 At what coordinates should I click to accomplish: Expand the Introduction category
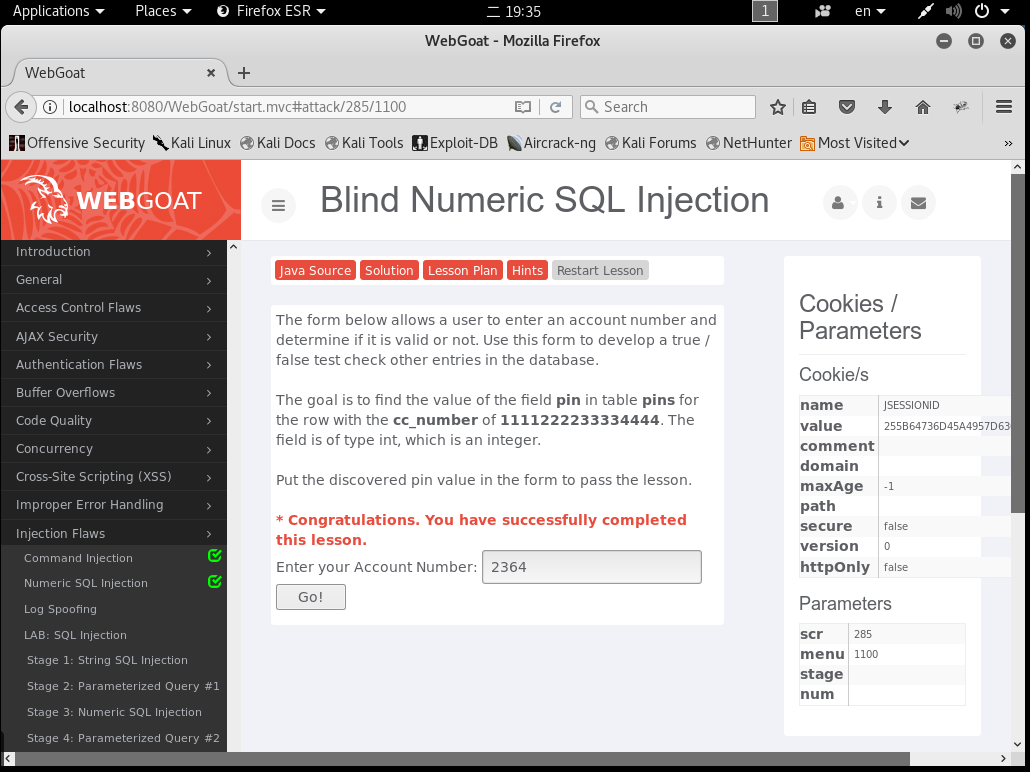click(114, 252)
